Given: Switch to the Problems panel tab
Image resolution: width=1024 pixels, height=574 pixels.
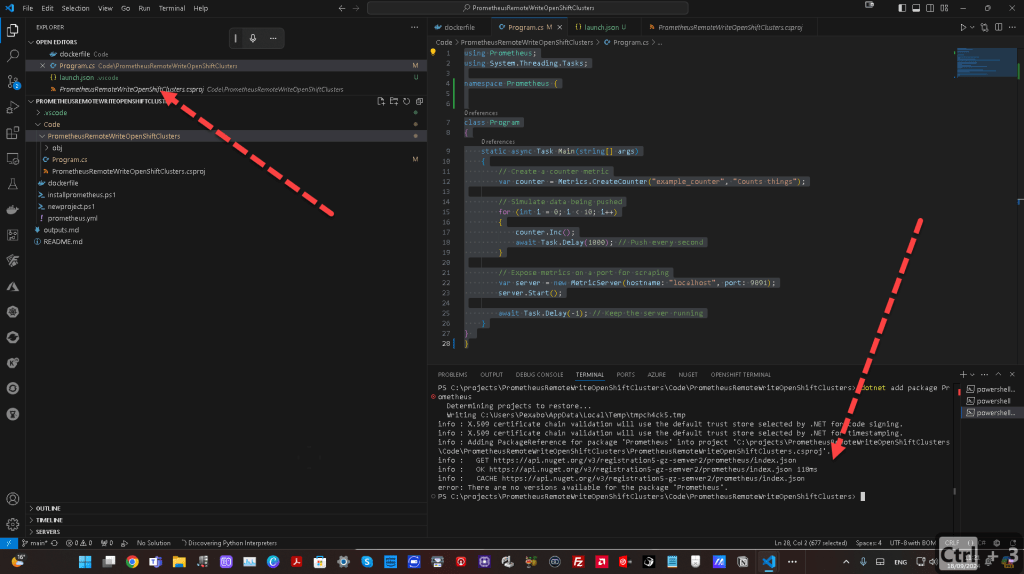Looking at the screenshot, I should click(452, 375).
